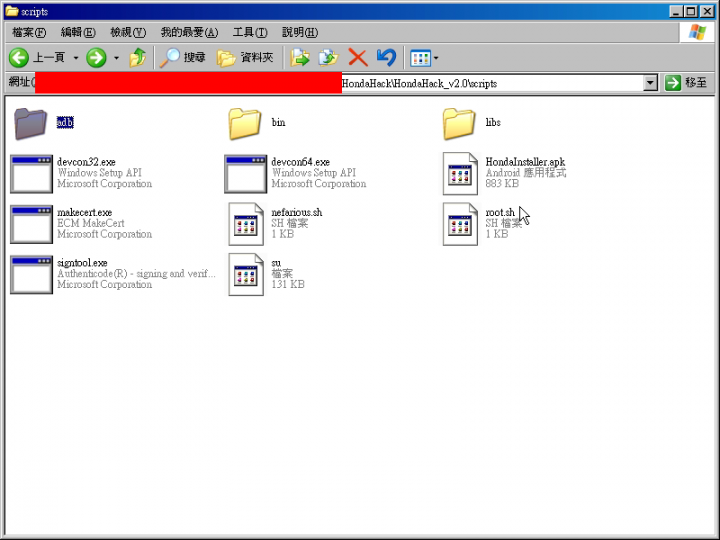Click the libs folder name label
720x540 pixels.
493,122
